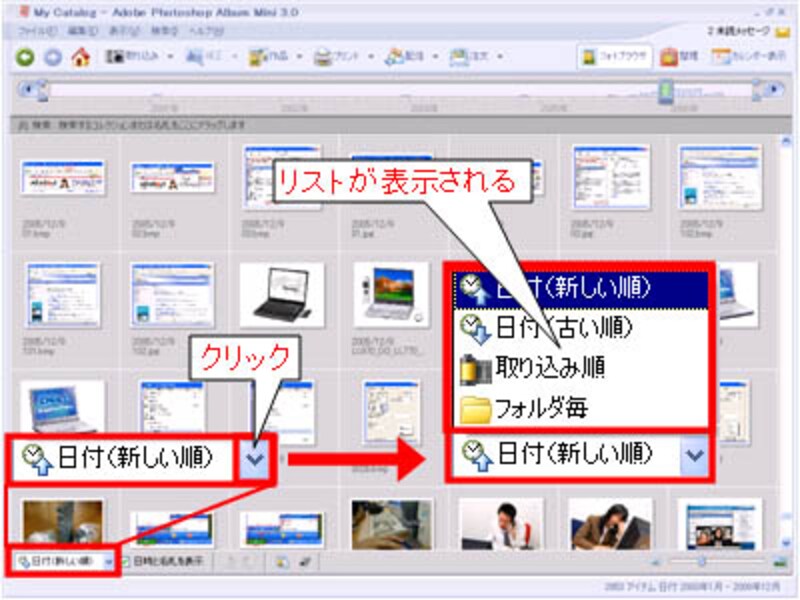Click the rotate-right icon in bottom bar
This screenshot has width=800, height=600.
(248, 562)
